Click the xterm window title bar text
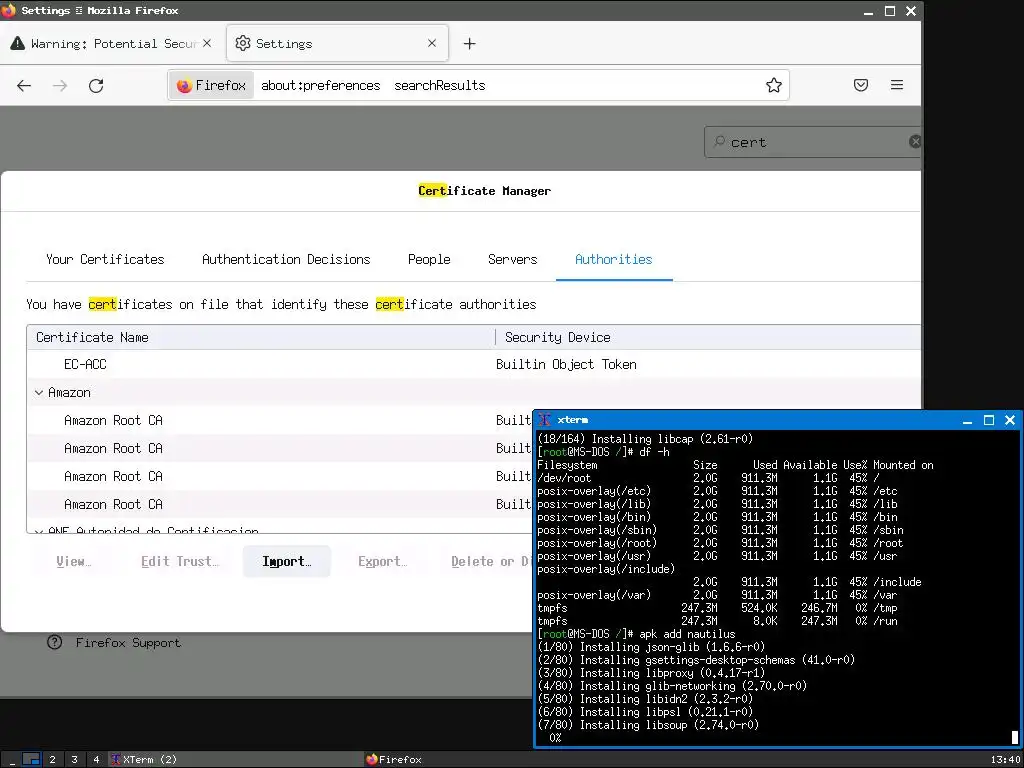The width and height of the screenshot is (1024, 768). point(573,420)
